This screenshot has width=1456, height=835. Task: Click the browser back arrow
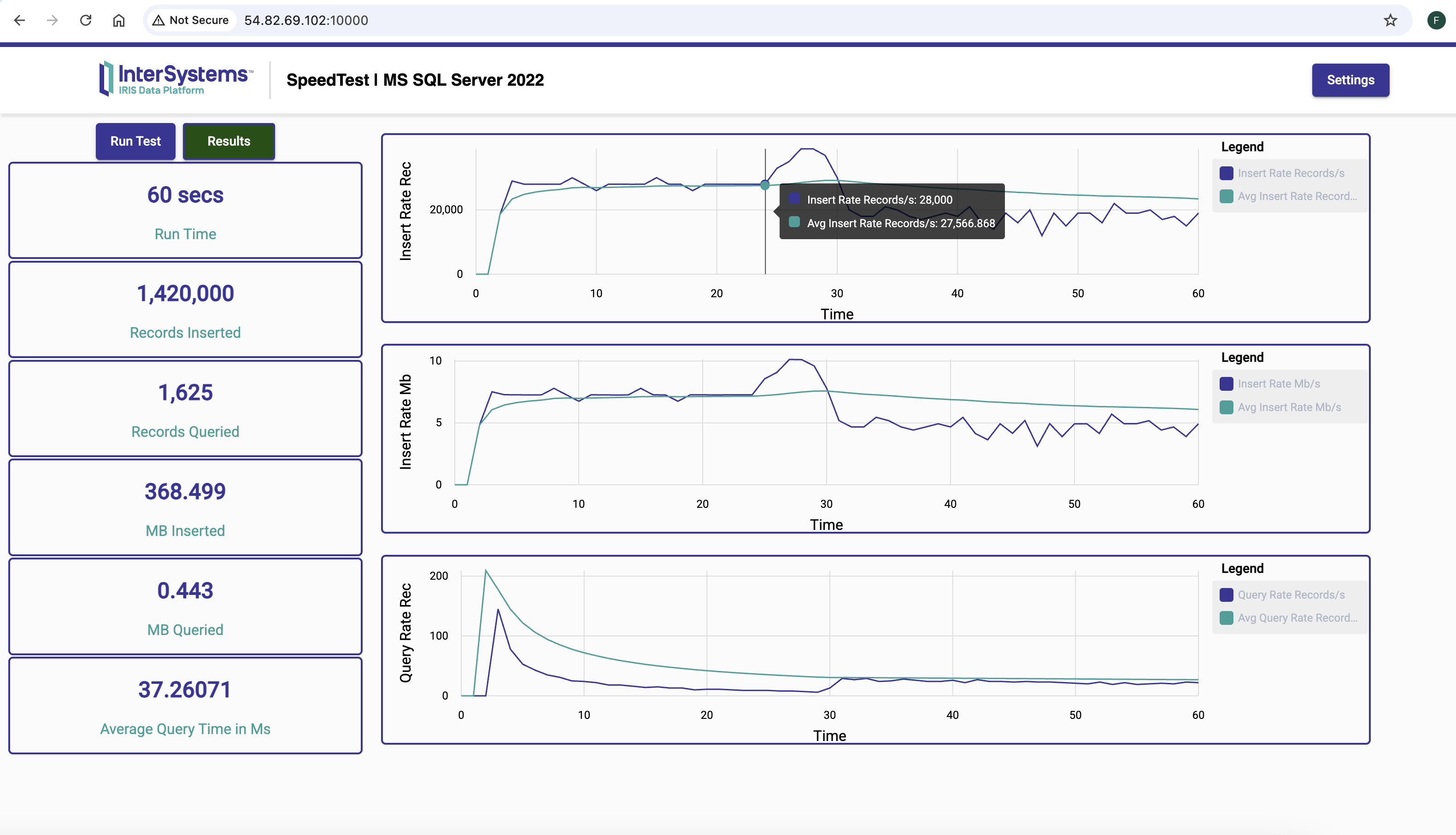coord(19,21)
